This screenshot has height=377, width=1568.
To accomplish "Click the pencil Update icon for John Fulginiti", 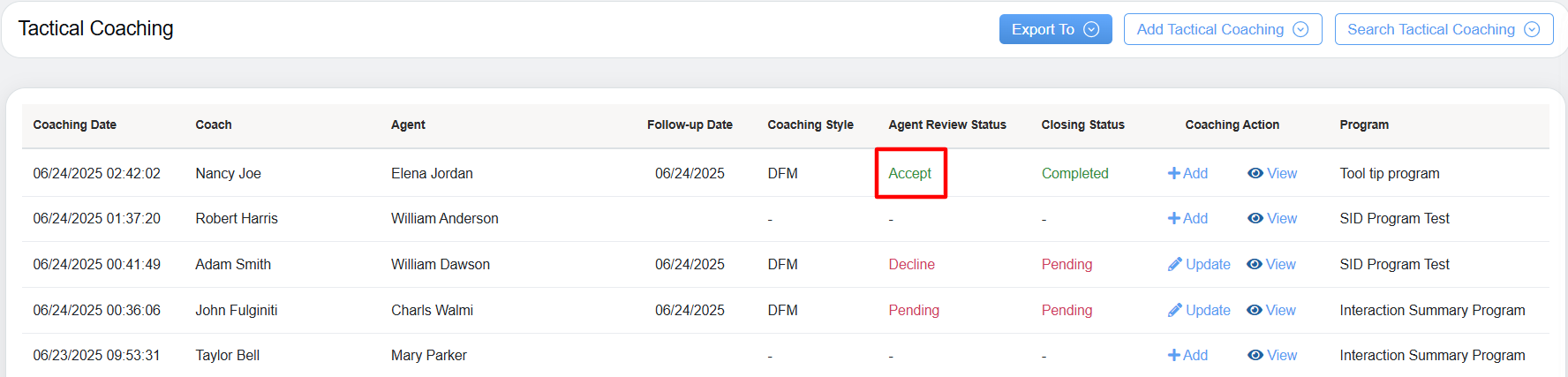I will click(x=1175, y=310).
